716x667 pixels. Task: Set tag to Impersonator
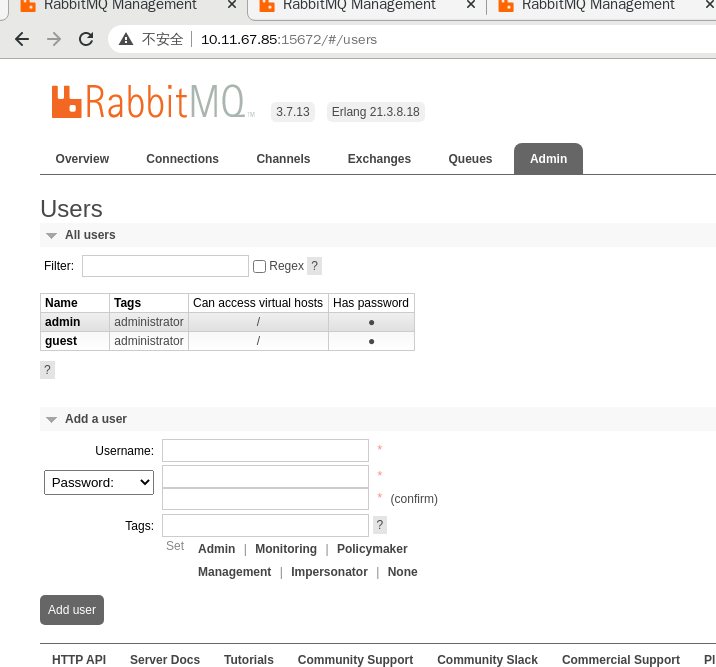tap(329, 572)
